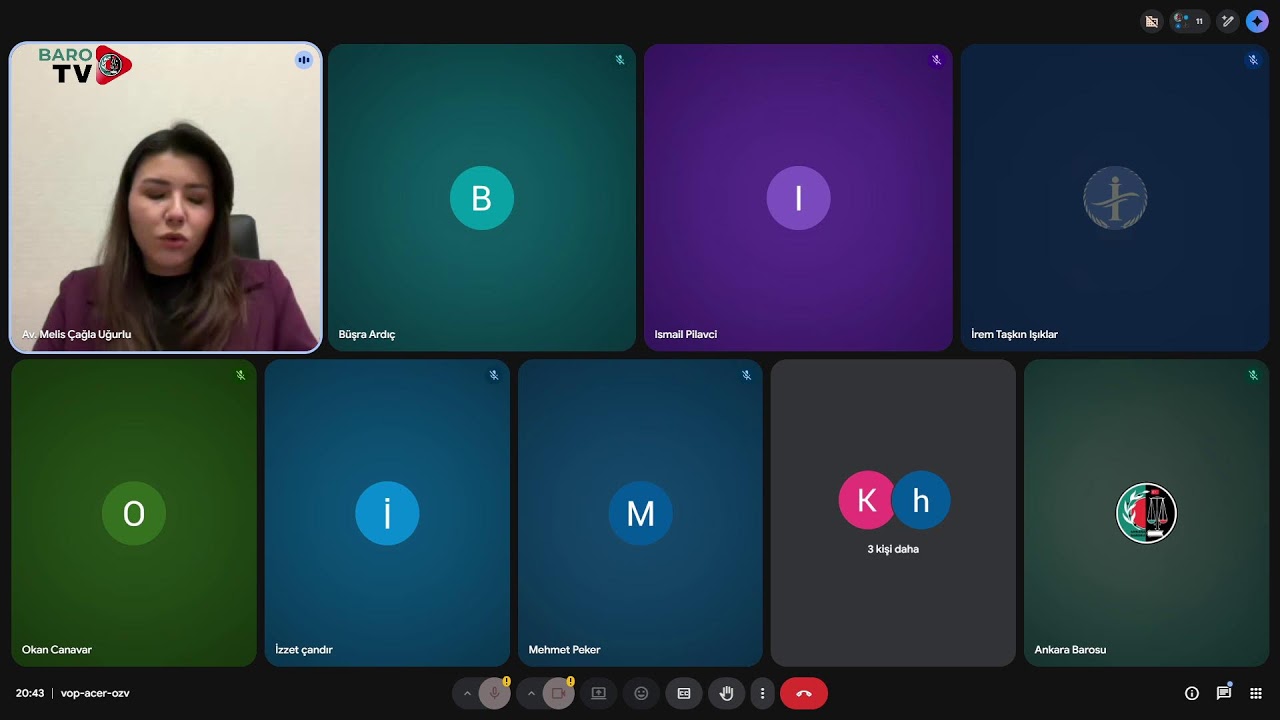Open the participants list showing 11

[1189, 21]
